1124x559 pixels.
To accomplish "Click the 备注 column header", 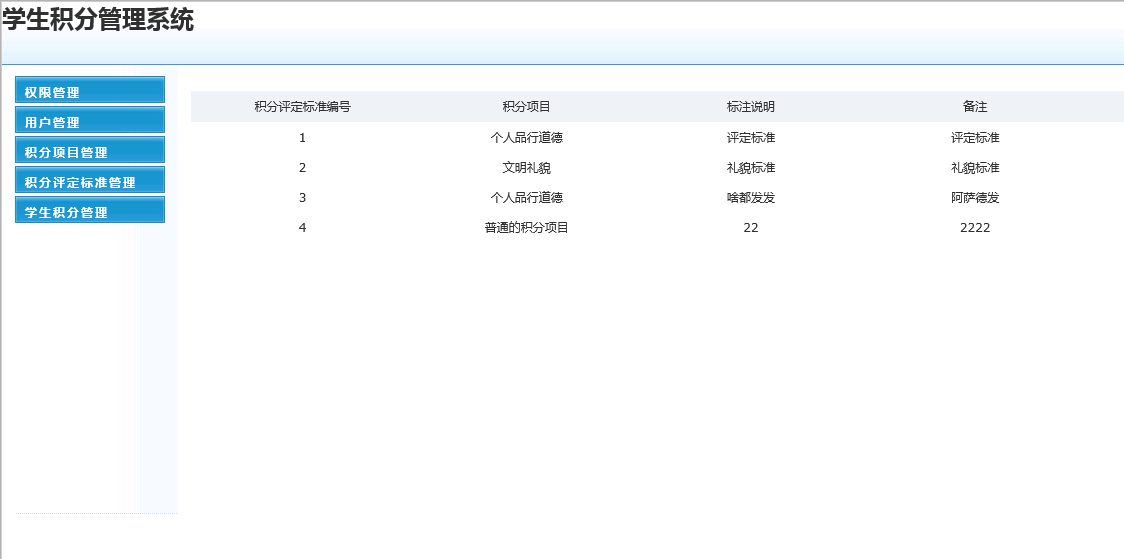I will [975, 107].
